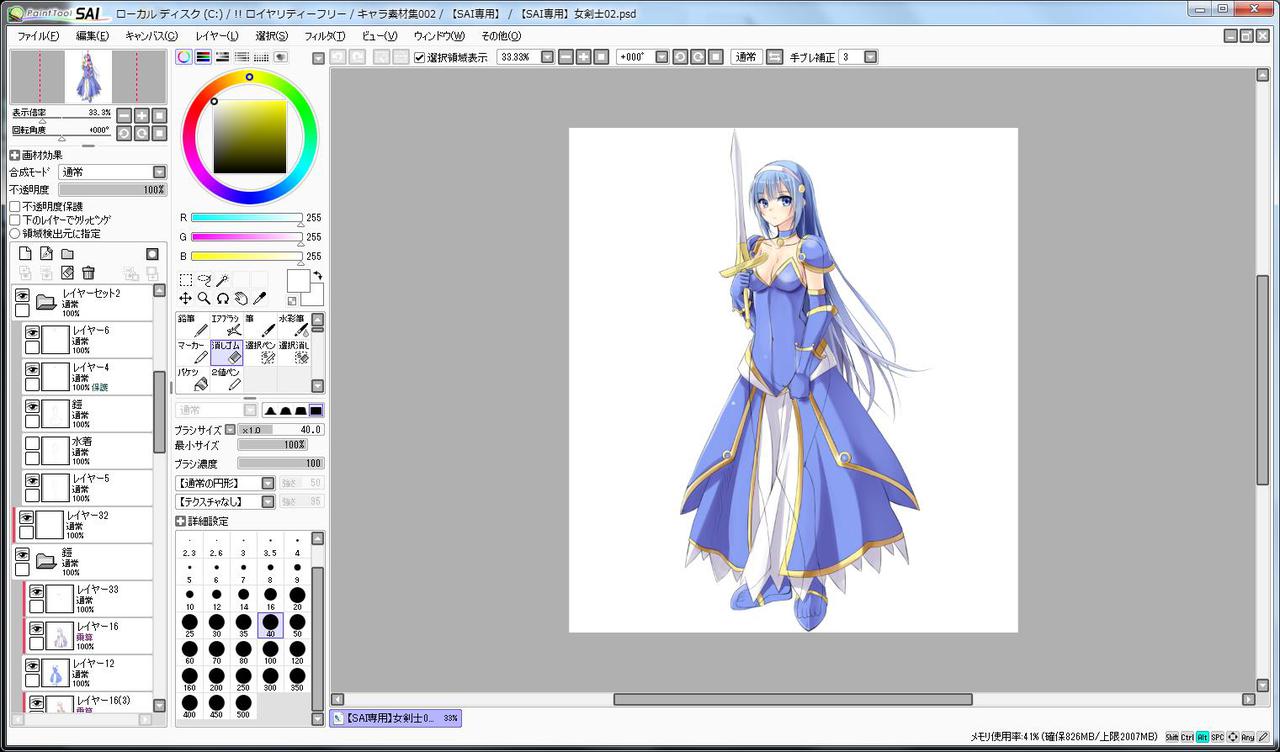The height and width of the screenshot is (752, 1280).
Task: Enable 下のレイヤーでクリッピング checkbox
Action: click(x=15, y=220)
